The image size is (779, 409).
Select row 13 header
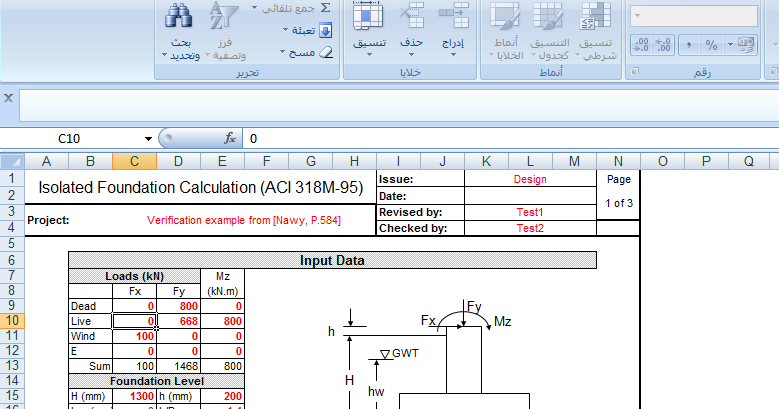point(12,366)
